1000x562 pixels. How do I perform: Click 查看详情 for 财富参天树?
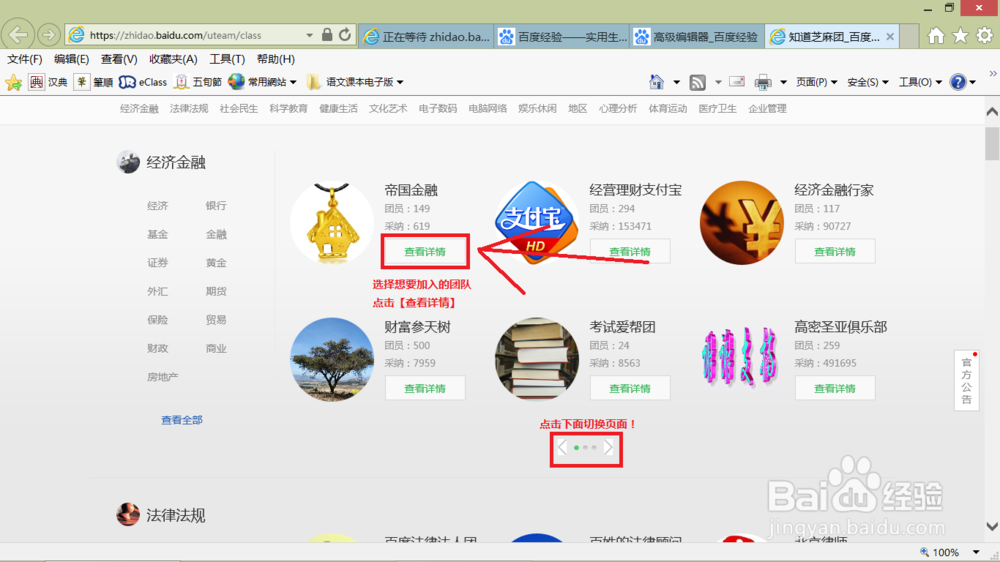(425, 388)
